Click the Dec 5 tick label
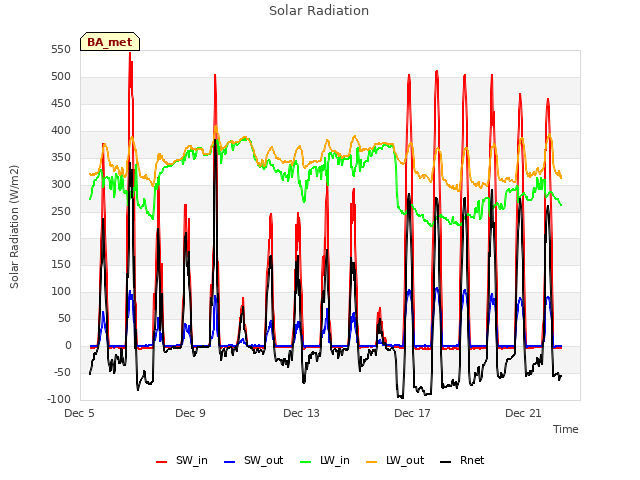This screenshot has width=640, height=480. pos(80,413)
